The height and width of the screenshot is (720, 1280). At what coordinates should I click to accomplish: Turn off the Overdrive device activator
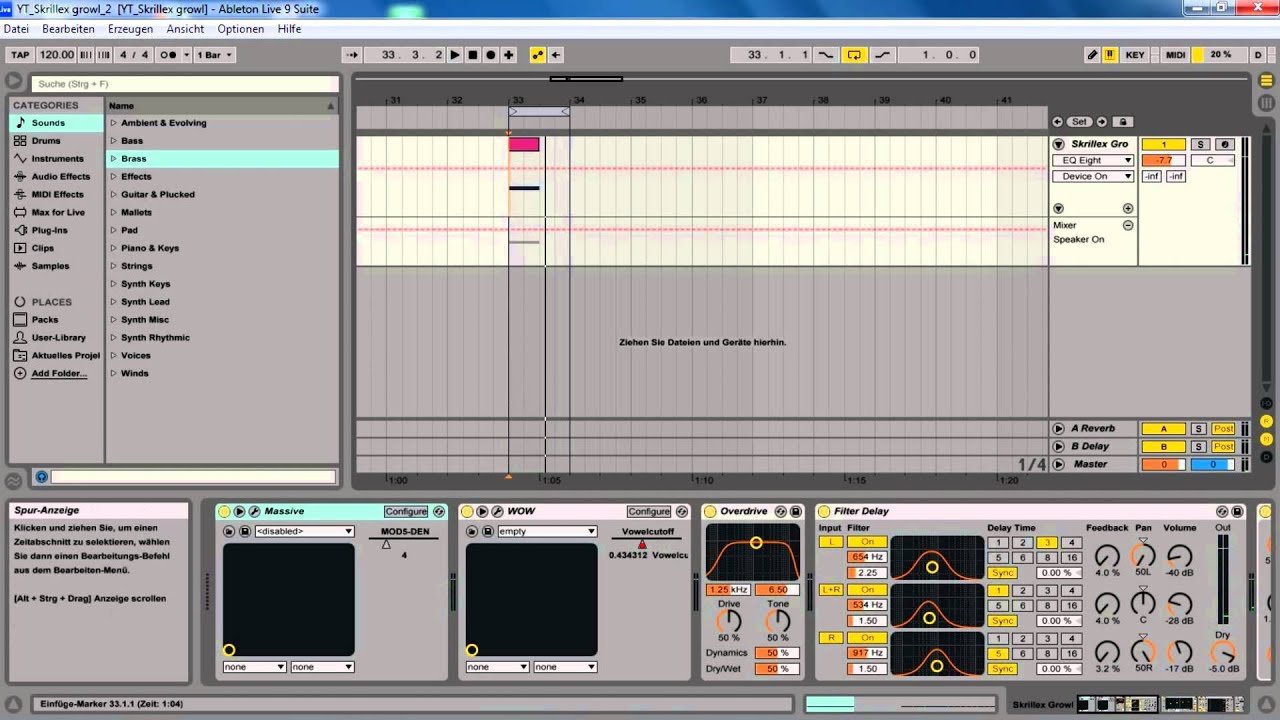[710, 511]
